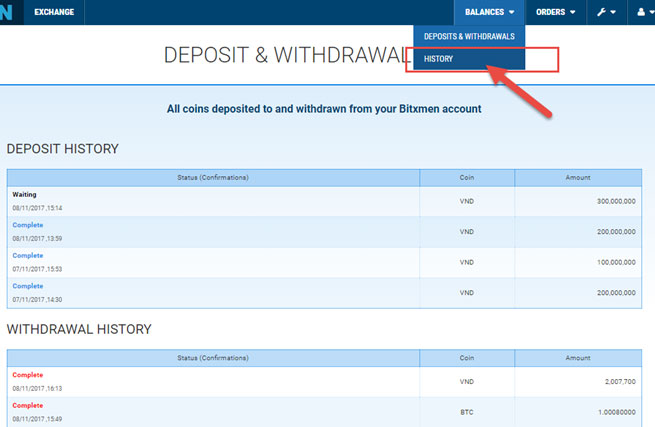
Task: Sort deposit history by Status (Confirmations) header
Action: [x=211, y=177]
